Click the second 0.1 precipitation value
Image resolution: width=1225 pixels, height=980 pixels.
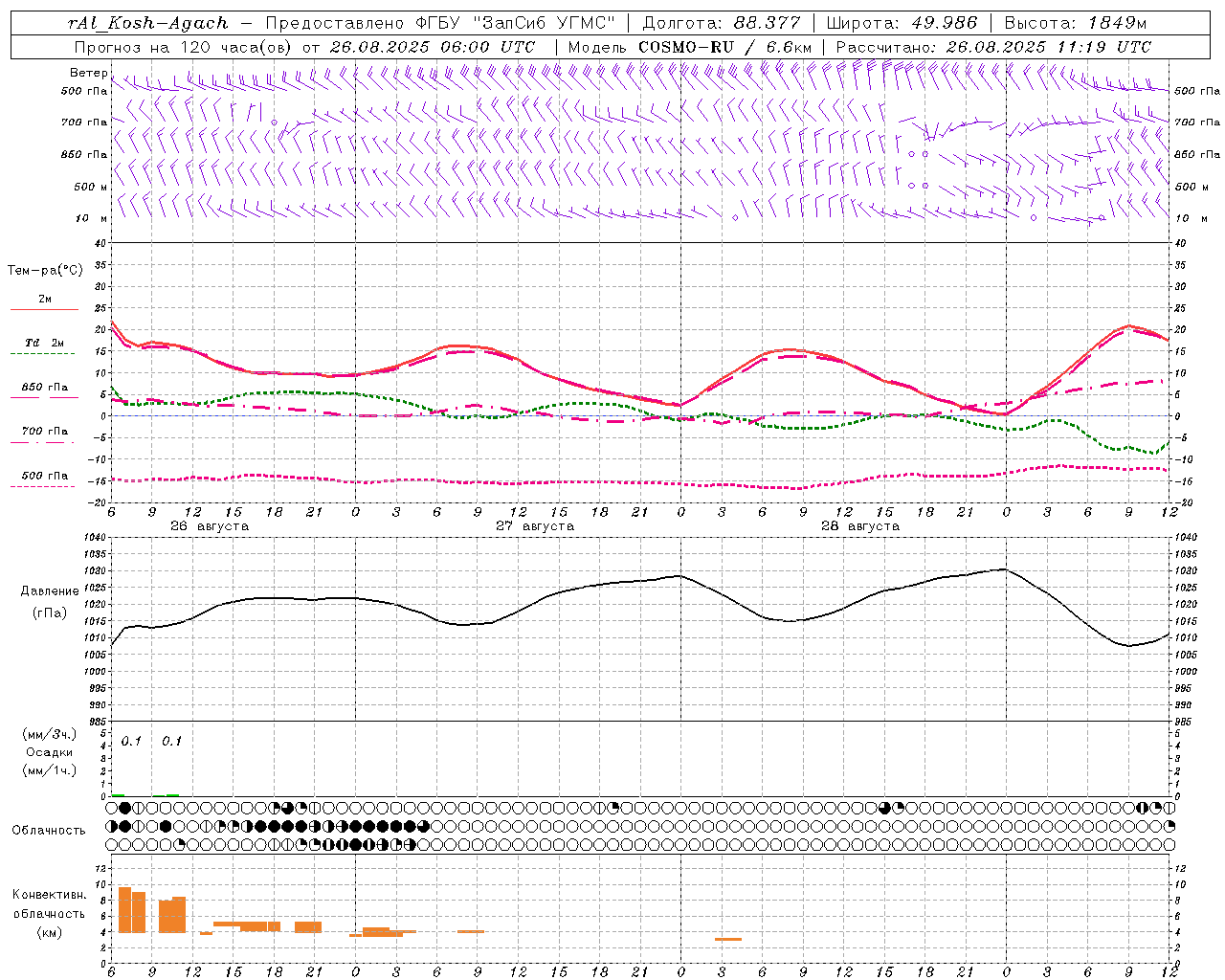pyautogui.click(x=171, y=741)
